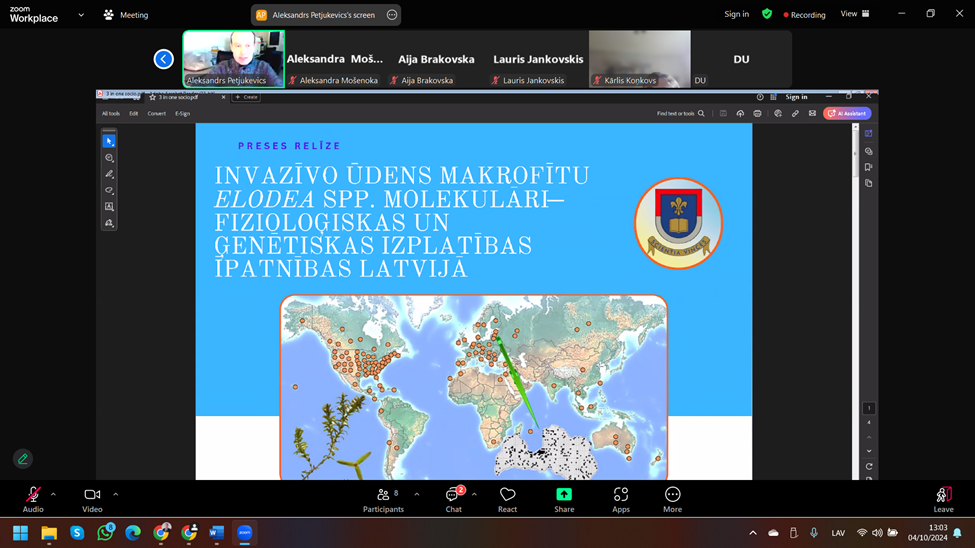The image size is (975, 548).
Task: Expand the Audio options arrow
Action: click(53, 495)
